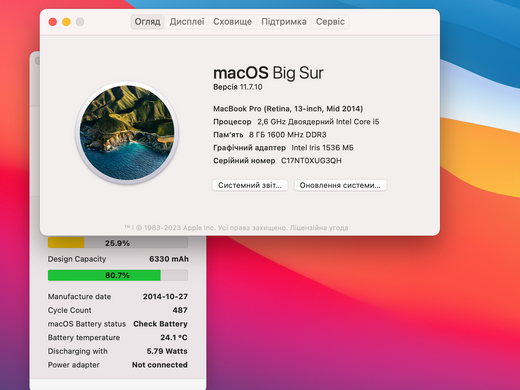Screen dimensions: 520x390
Task: Click the Manufacture date 2014-10-27 value
Action: 165,296
